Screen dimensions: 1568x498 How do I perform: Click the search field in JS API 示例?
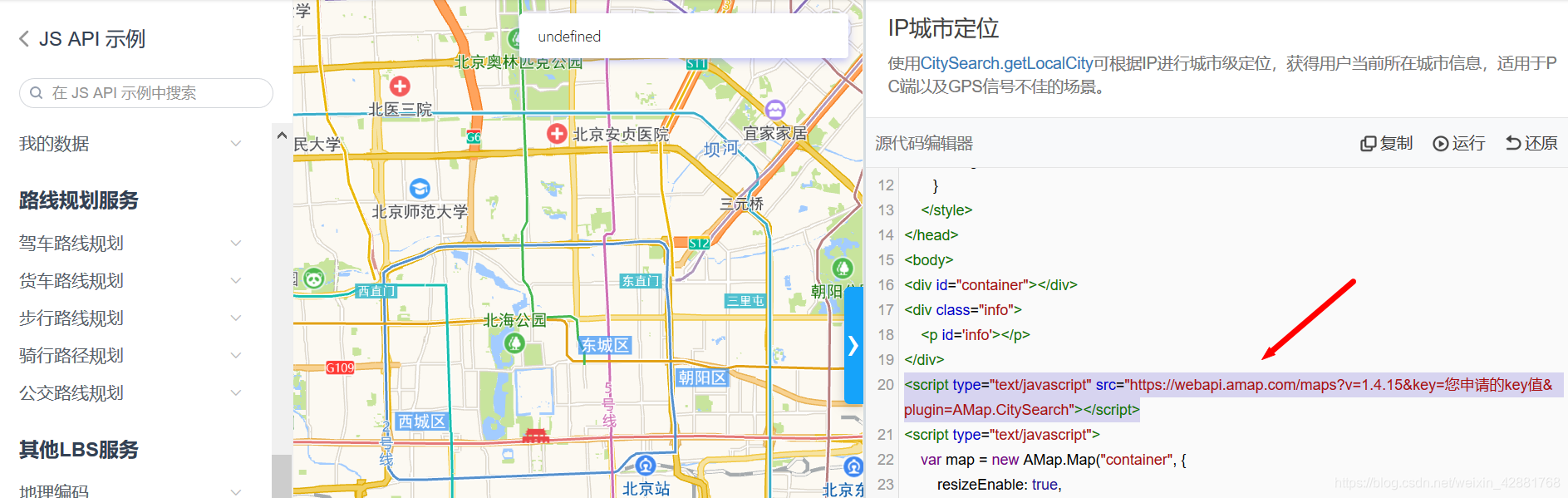pos(146,93)
